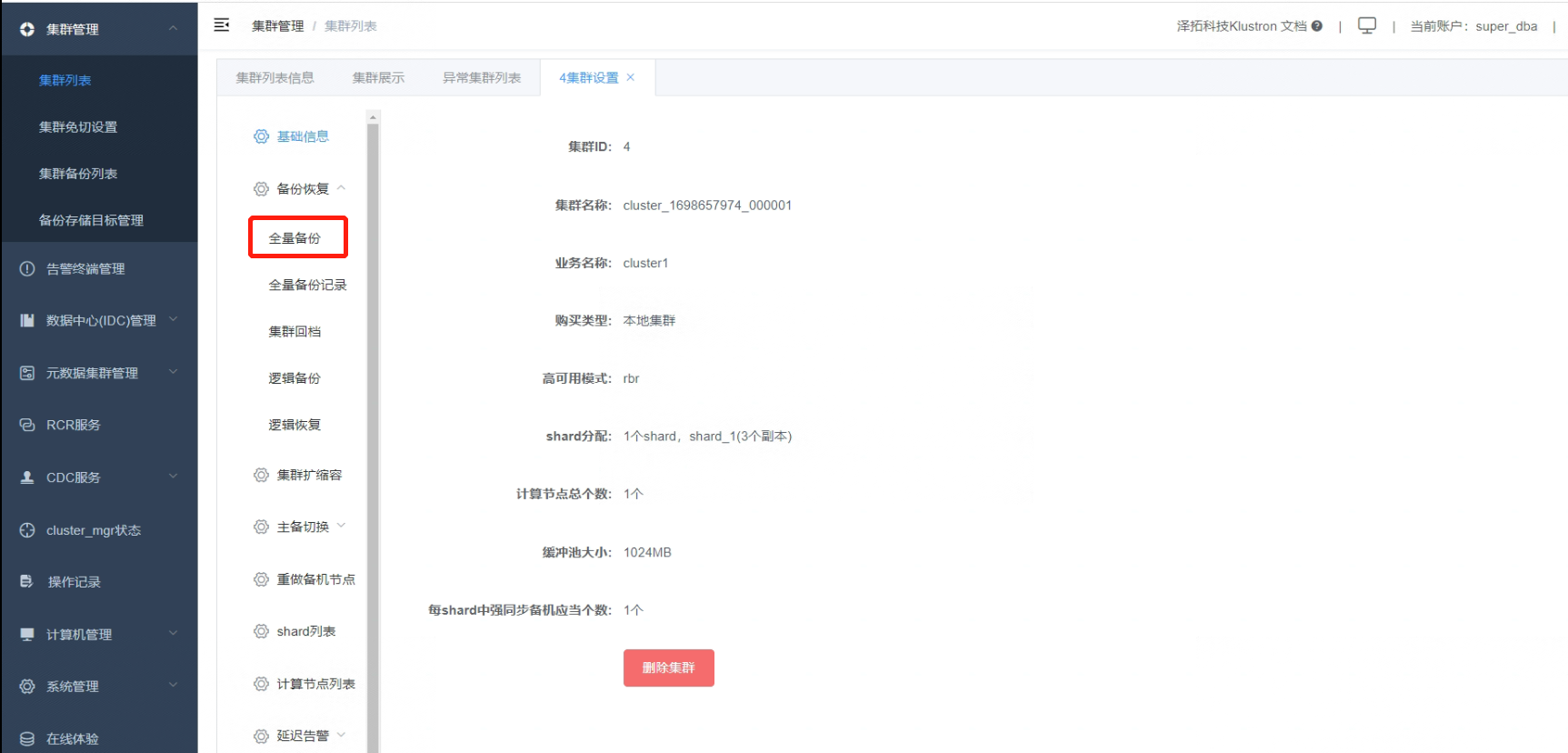Select 逻辑备份 menu item
This screenshot has height=753, width=1568.
pos(295,378)
